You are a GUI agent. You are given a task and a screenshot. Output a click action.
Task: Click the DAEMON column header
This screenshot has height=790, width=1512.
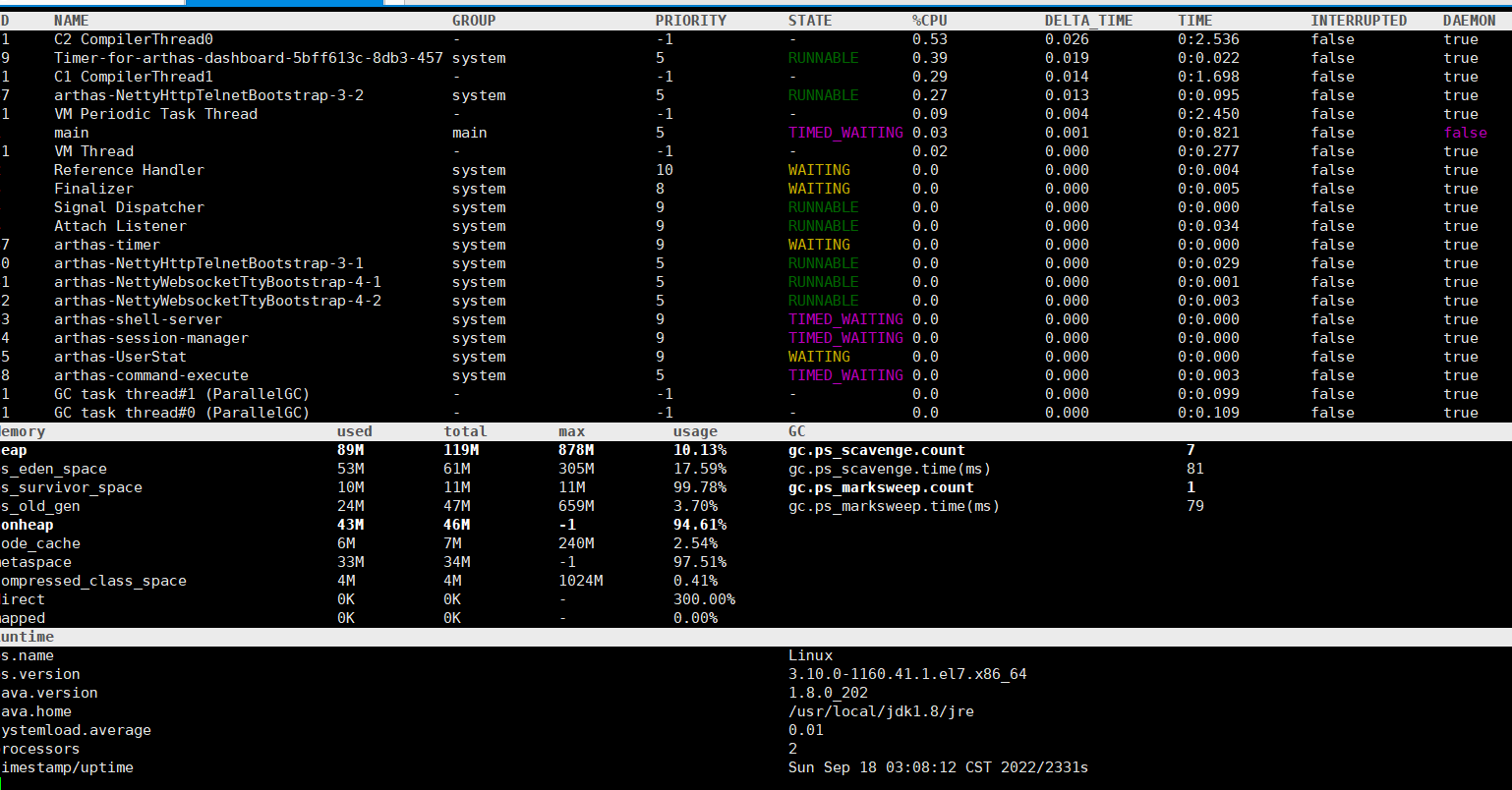[x=1470, y=21]
